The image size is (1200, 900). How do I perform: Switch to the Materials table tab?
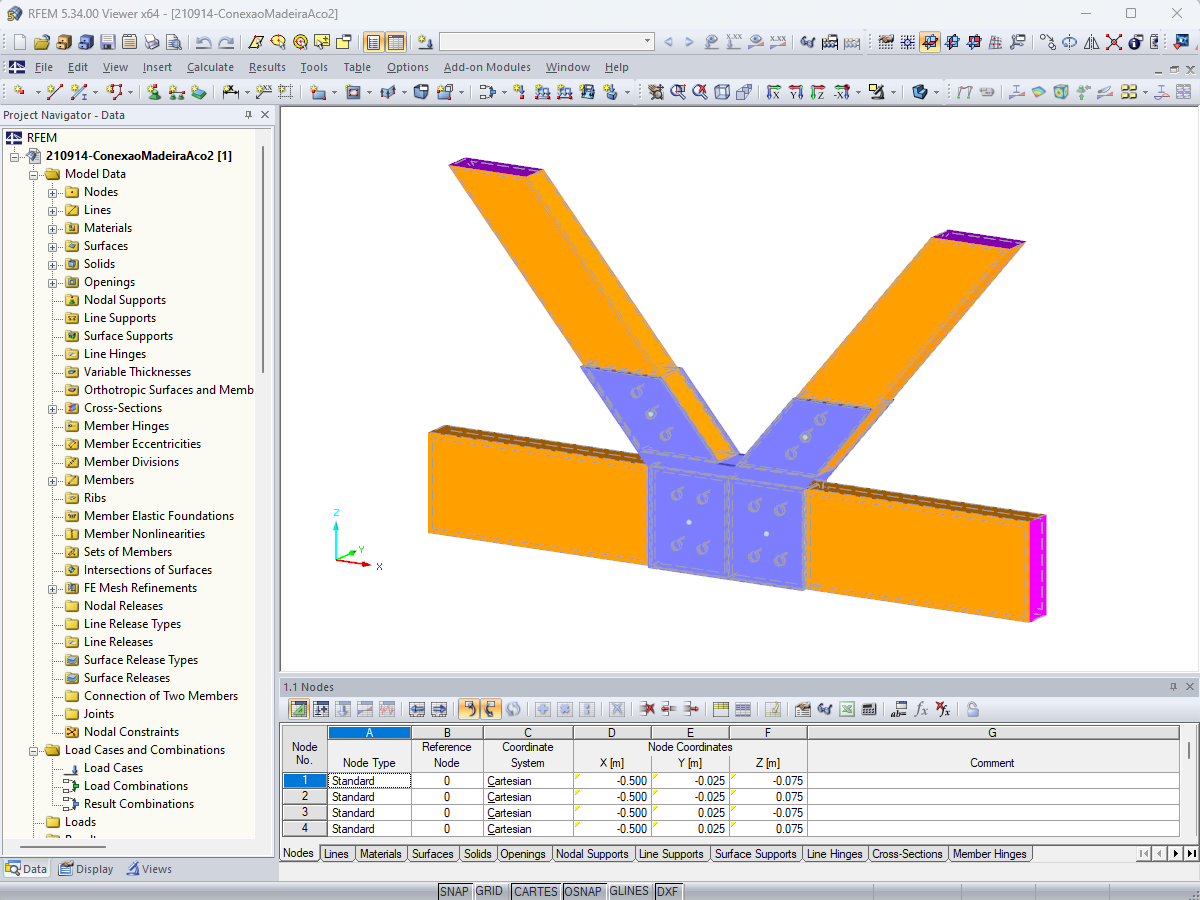[380, 854]
